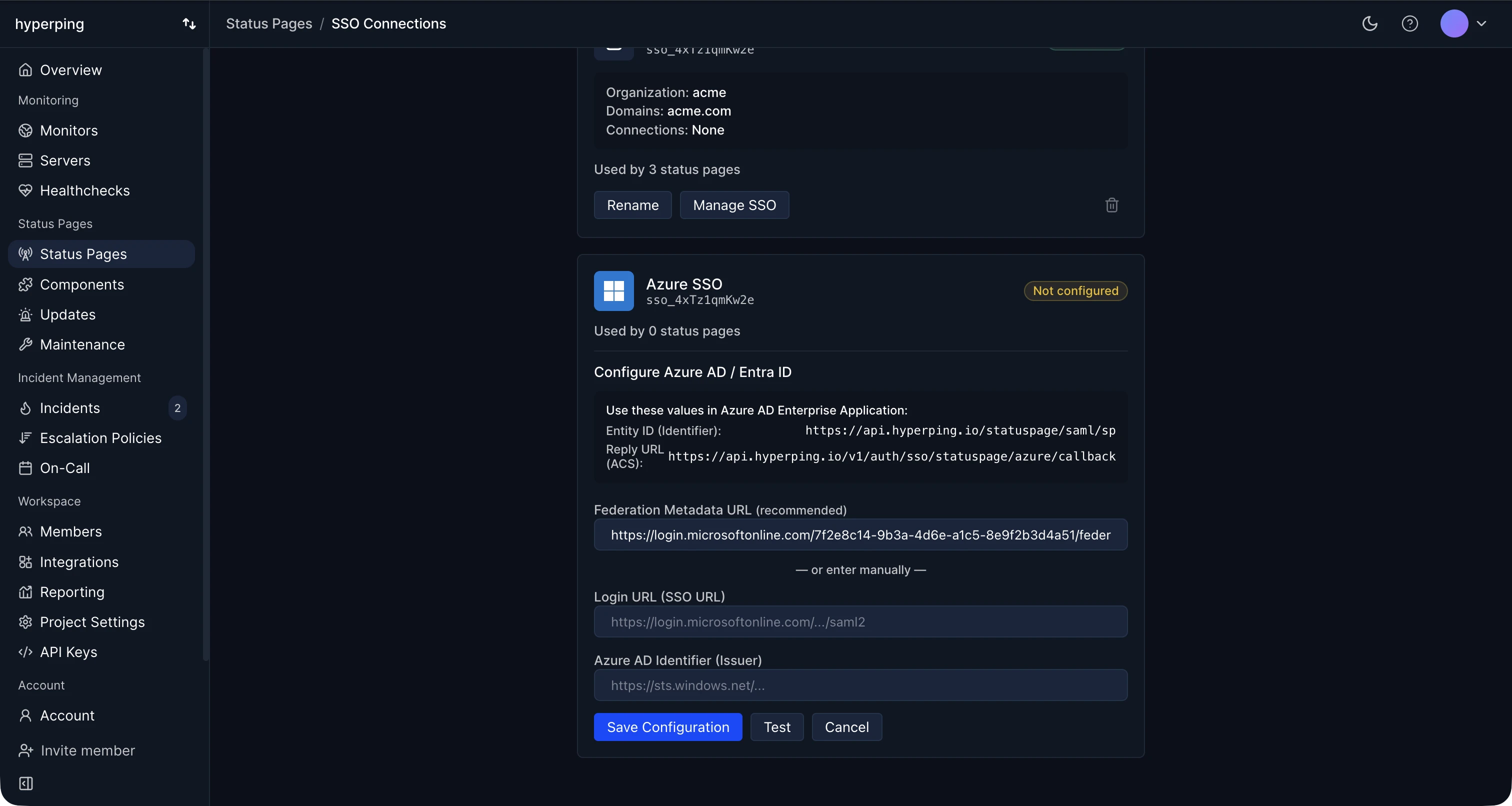
Task: Click the Servers stack icon
Action: click(x=25, y=160)
